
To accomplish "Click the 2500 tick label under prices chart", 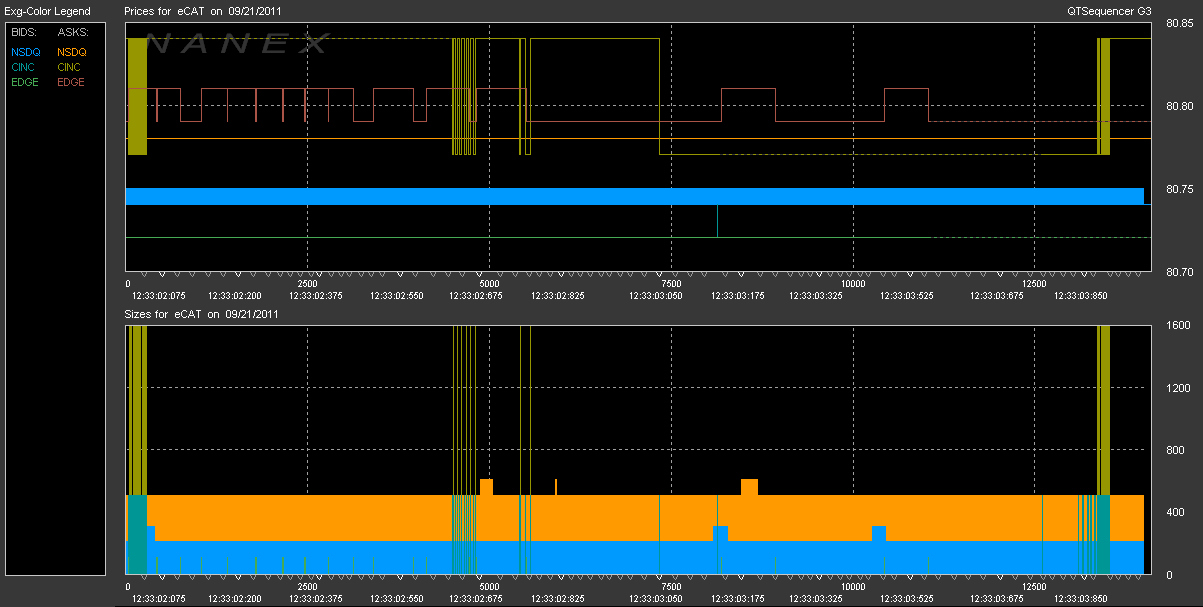I will (306, 283).
